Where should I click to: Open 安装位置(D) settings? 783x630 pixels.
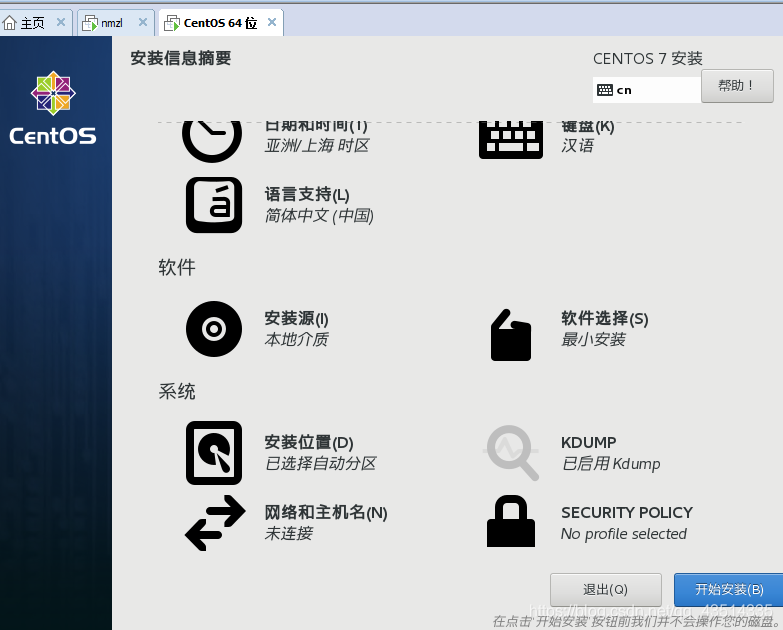pyautogui.click(x=309, y=442)
